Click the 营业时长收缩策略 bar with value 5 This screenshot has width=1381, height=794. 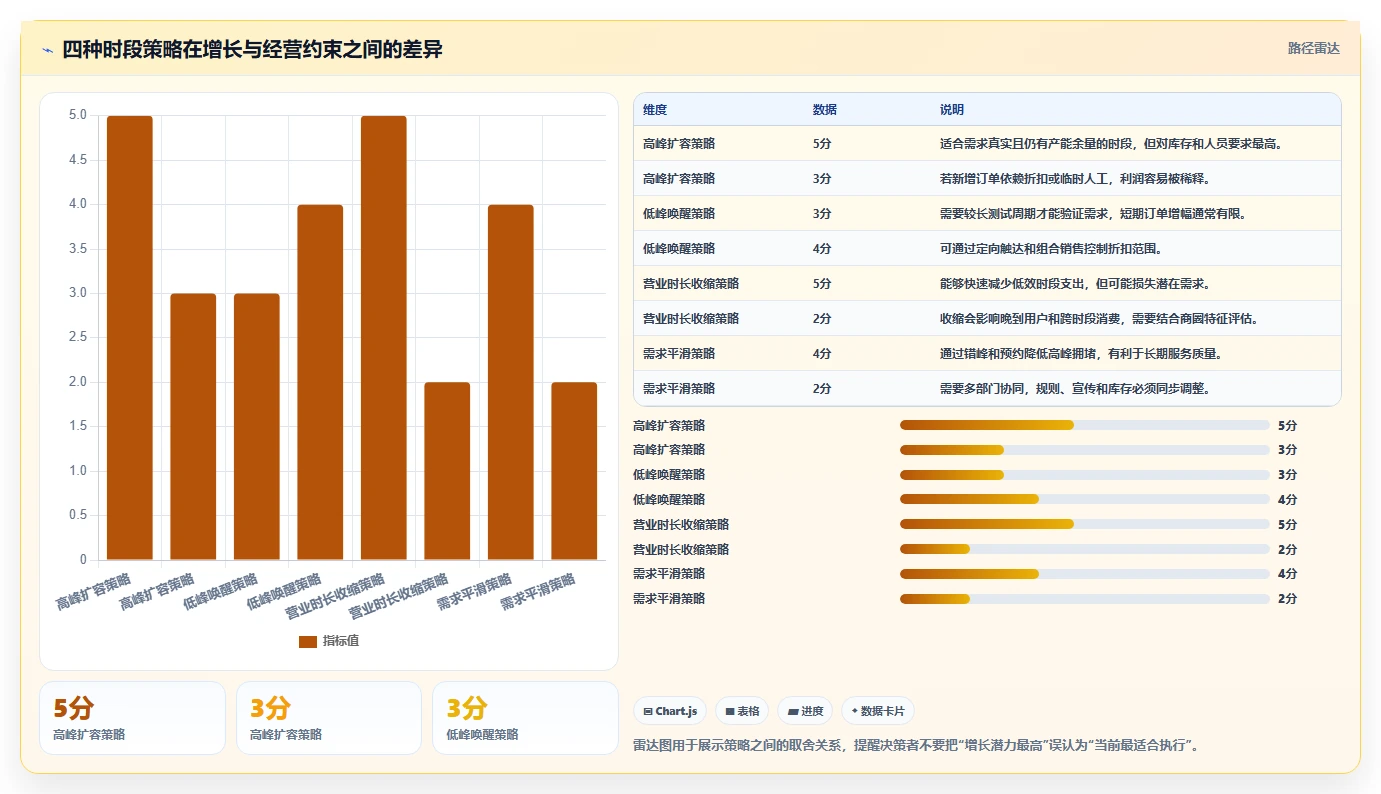pos(384,338)
